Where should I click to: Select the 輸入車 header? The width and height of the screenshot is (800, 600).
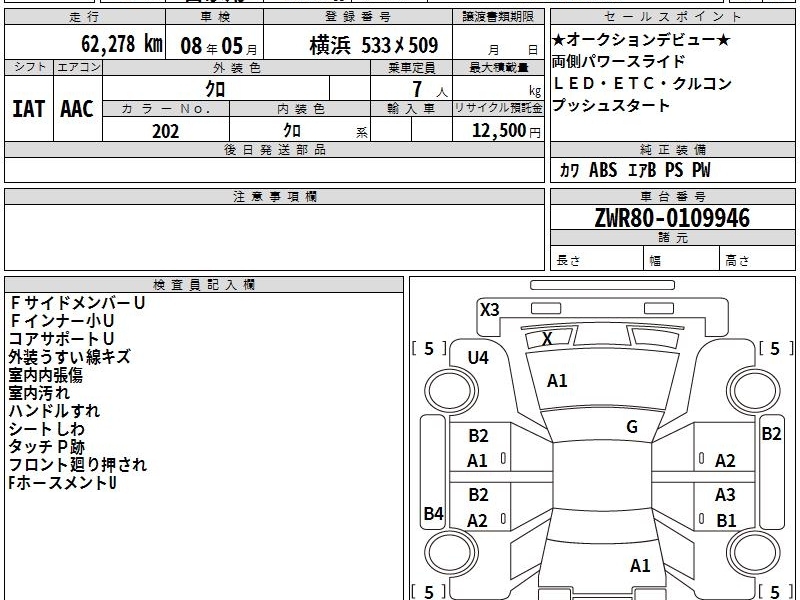coord(411,109)
